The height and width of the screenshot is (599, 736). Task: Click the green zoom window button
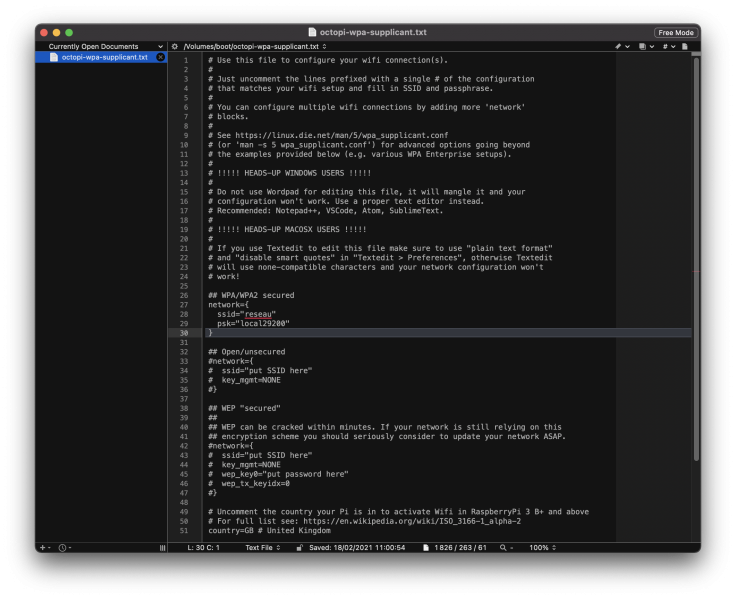pyautogui.click(x=69, y=32)
